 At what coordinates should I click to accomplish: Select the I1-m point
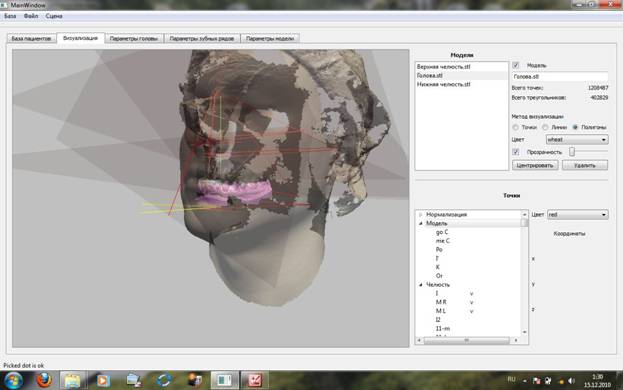tap(443, 328)
